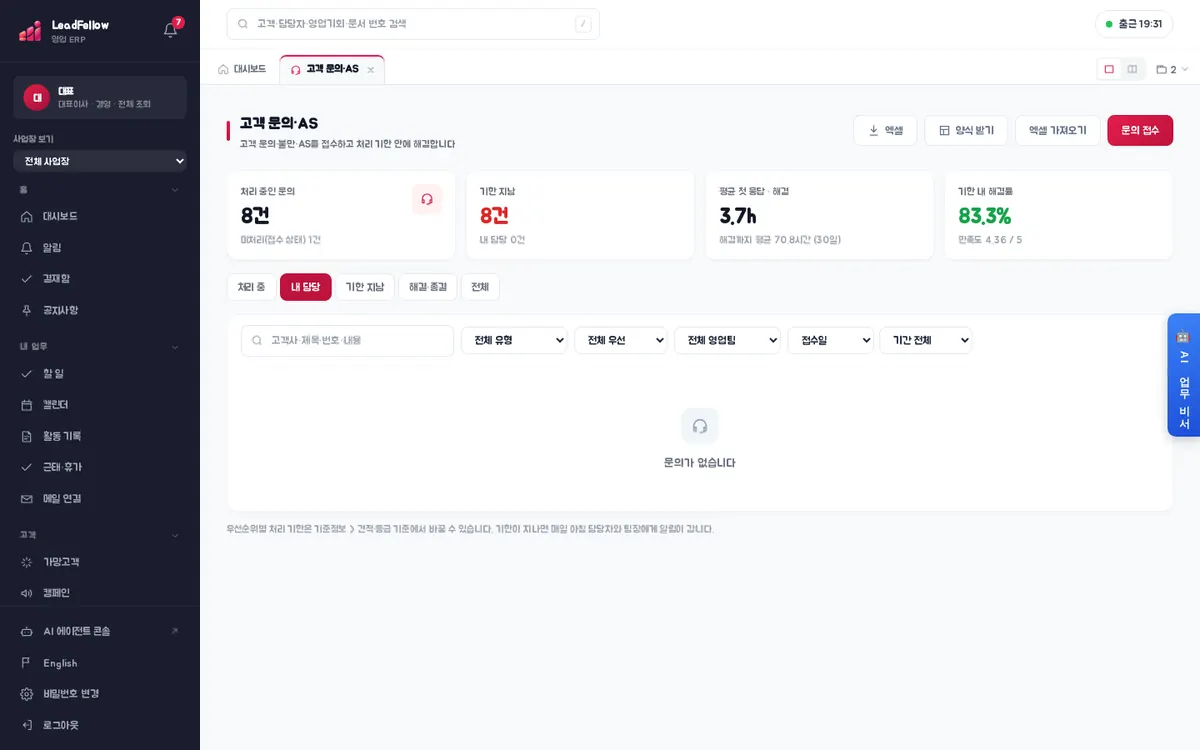This screenshot has height=750, width=1200.
Task: Expand the open tabs folder count menu
Action: [x=1172, y=69]
